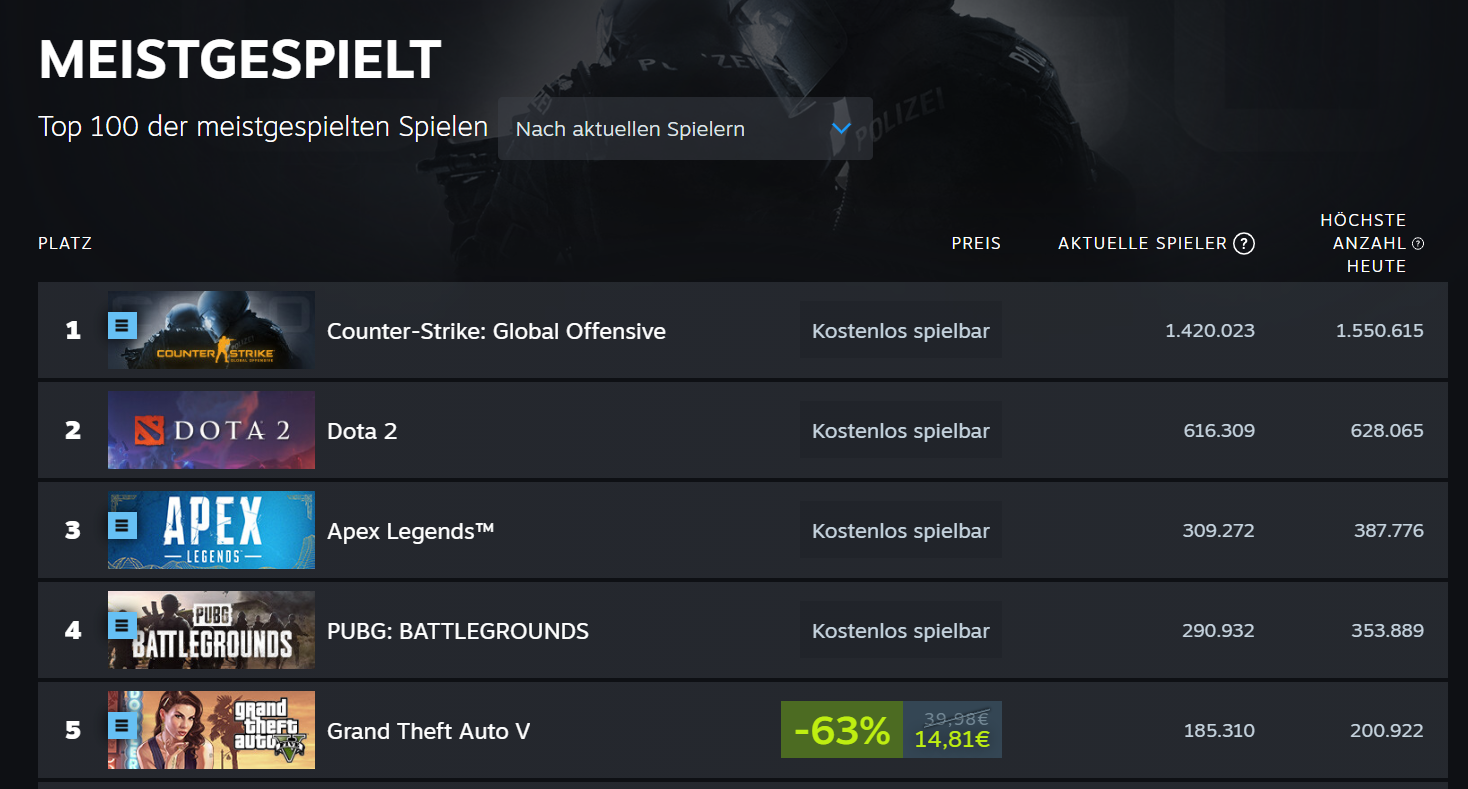This screenshot has height=789, width=1468.
Task: Click help icon next to Aktuelle Spieler
Action: (1244, 243)
